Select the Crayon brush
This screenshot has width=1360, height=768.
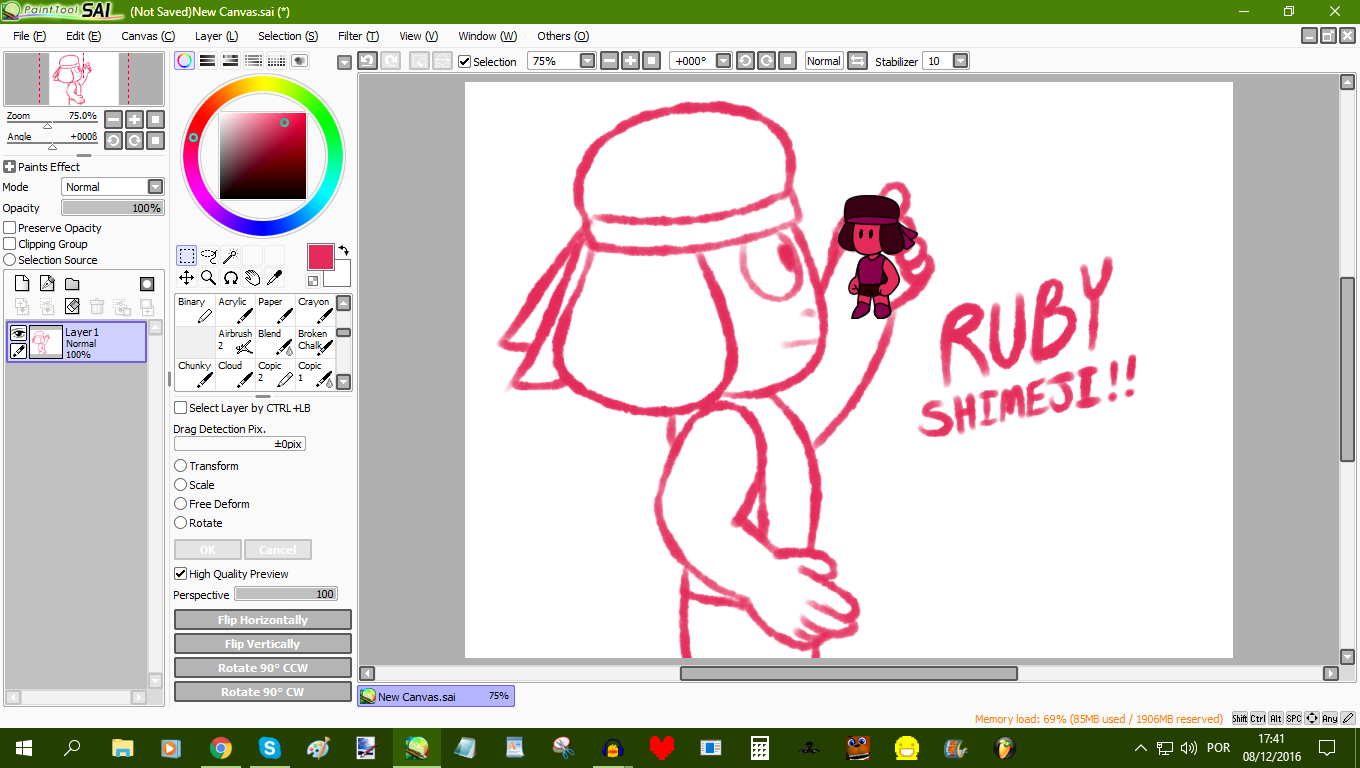click(315, 310)
